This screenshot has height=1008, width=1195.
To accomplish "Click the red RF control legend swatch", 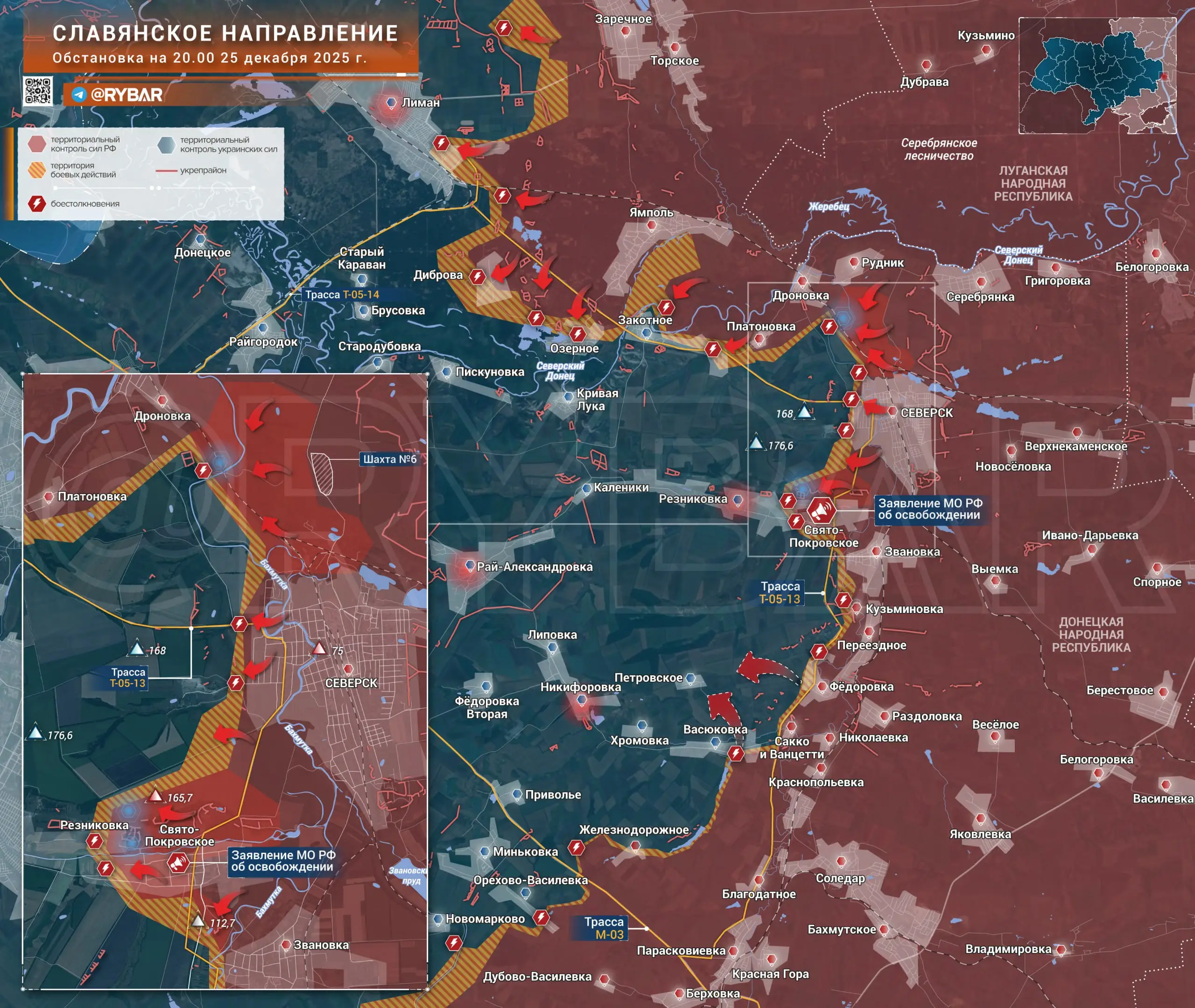I will 37,144.
